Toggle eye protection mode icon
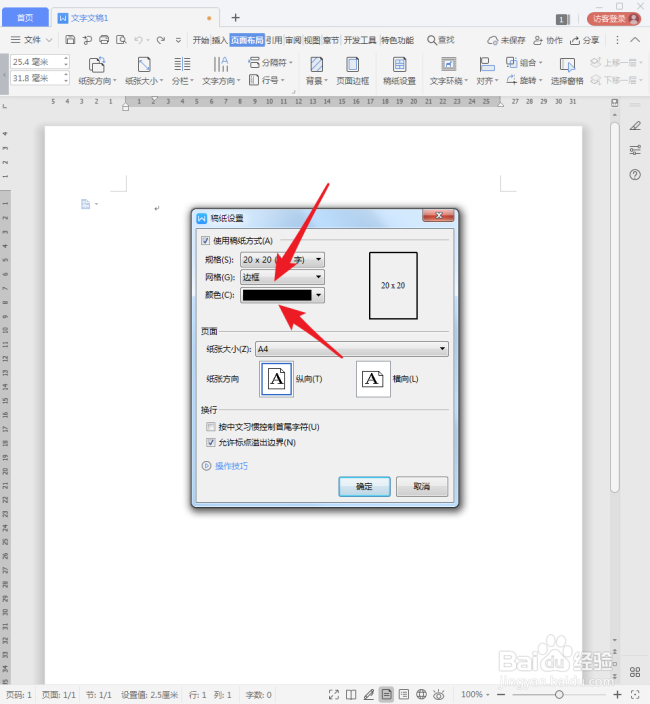 click(x=439, y=695)
